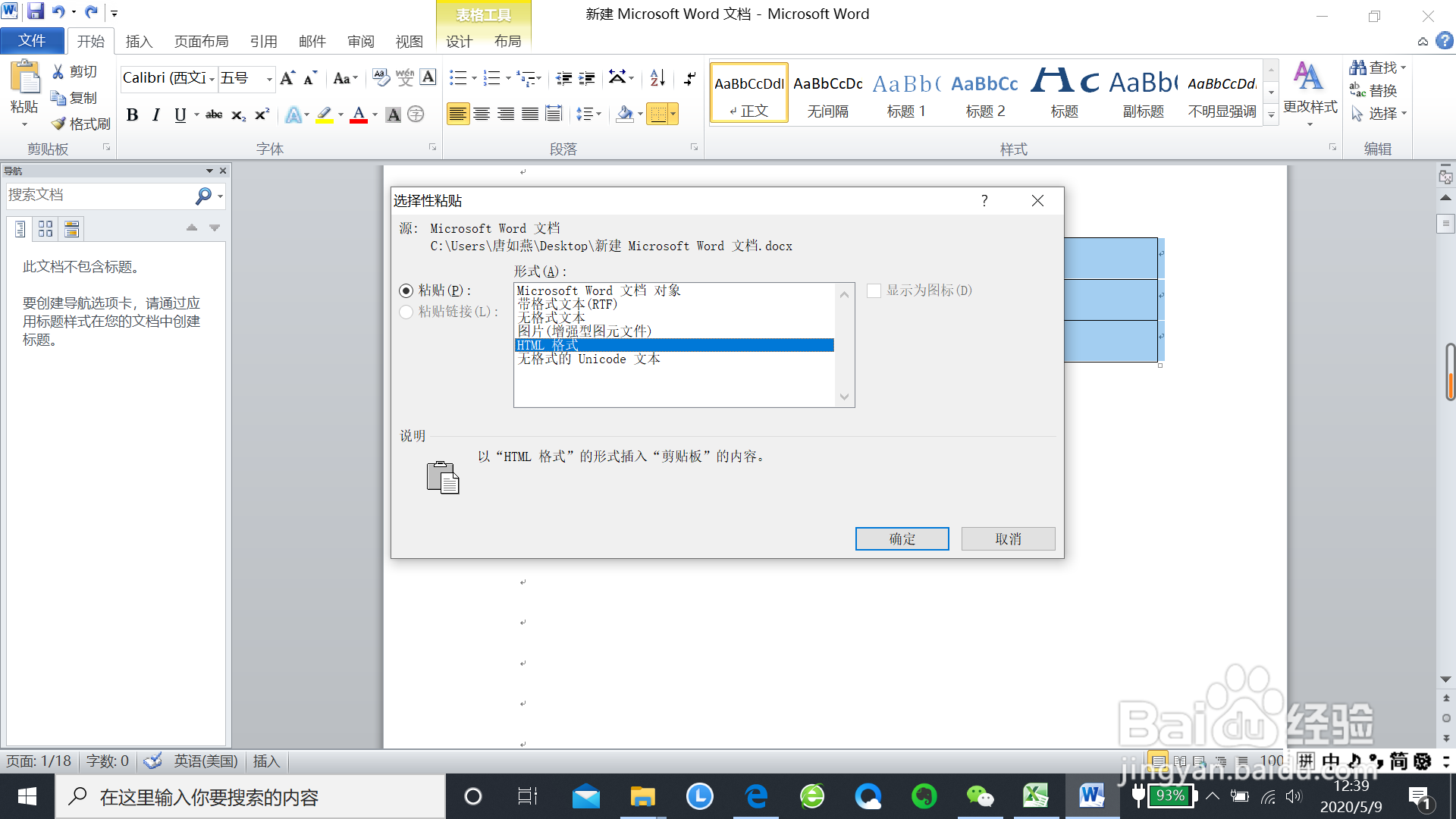This screenshot has width=1456, height=819.
Task: Open Excel from the taskbar
Action: pos(1035,796)
